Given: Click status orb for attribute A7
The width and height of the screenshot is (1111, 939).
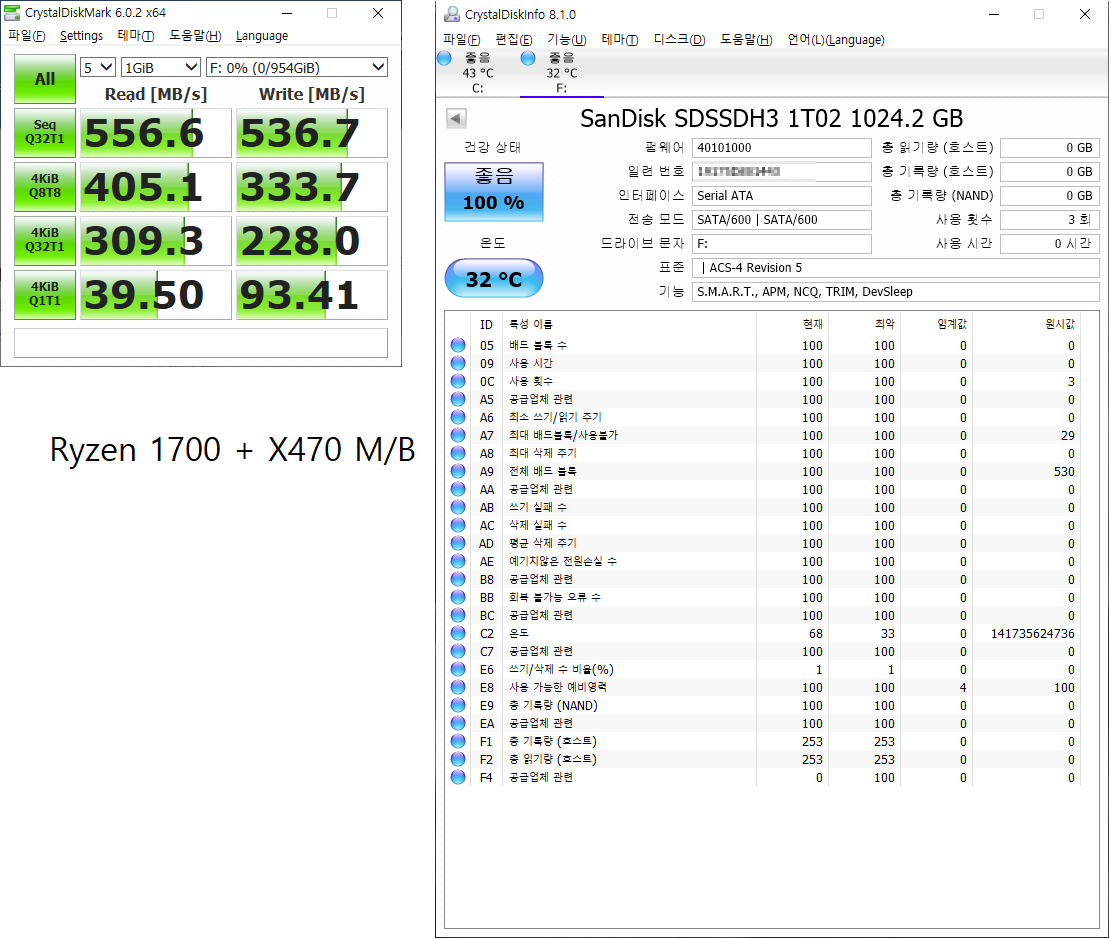Looking at the screenshot, I should pyautogui.click(x=458, y=435).
